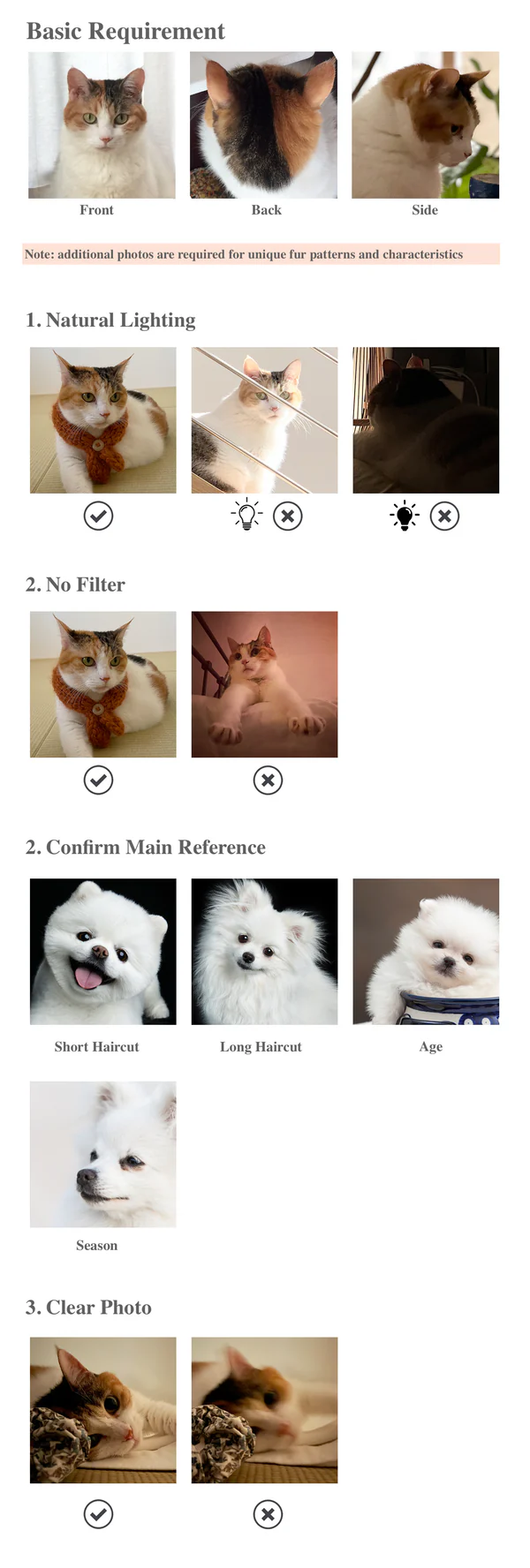Click the X icon under the pink filtered cat
The height and width of the screenshot is (1568, 530).
pos(268,780)
